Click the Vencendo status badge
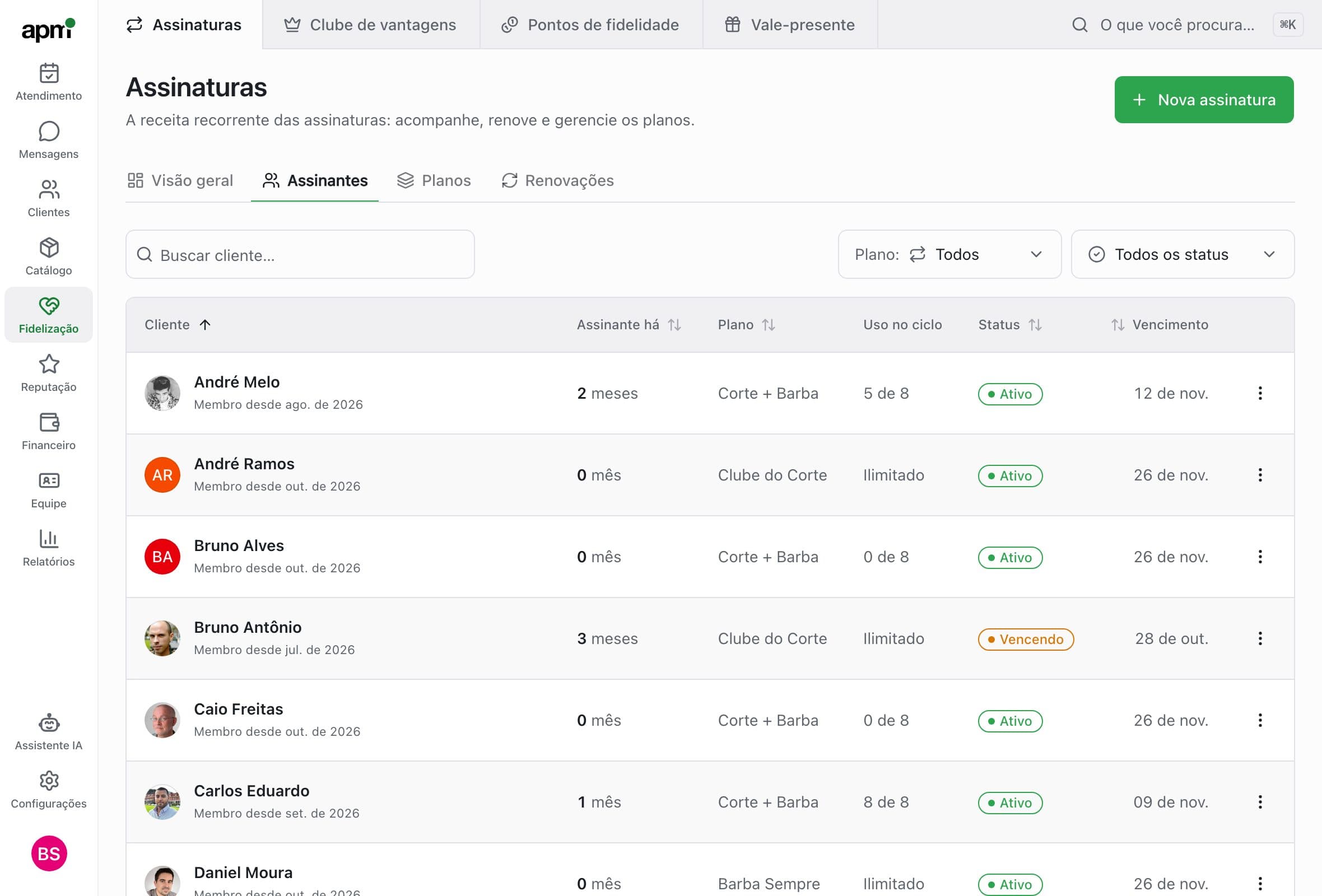 point(1026,639)
